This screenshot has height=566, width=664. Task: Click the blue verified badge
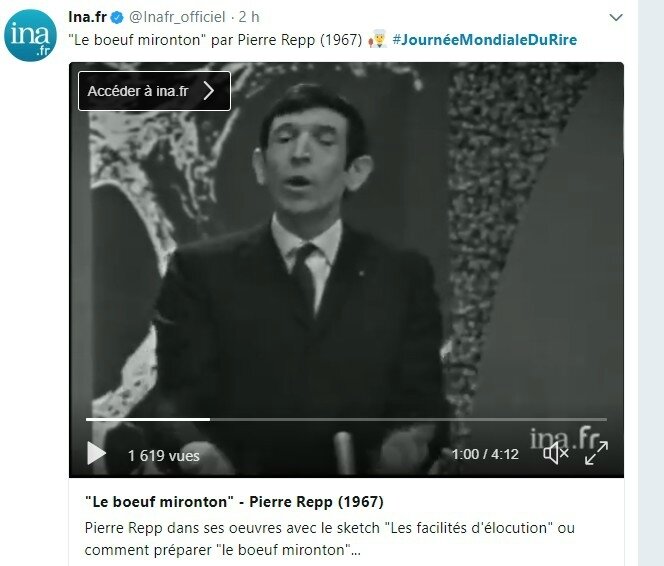tap(117, 17)
